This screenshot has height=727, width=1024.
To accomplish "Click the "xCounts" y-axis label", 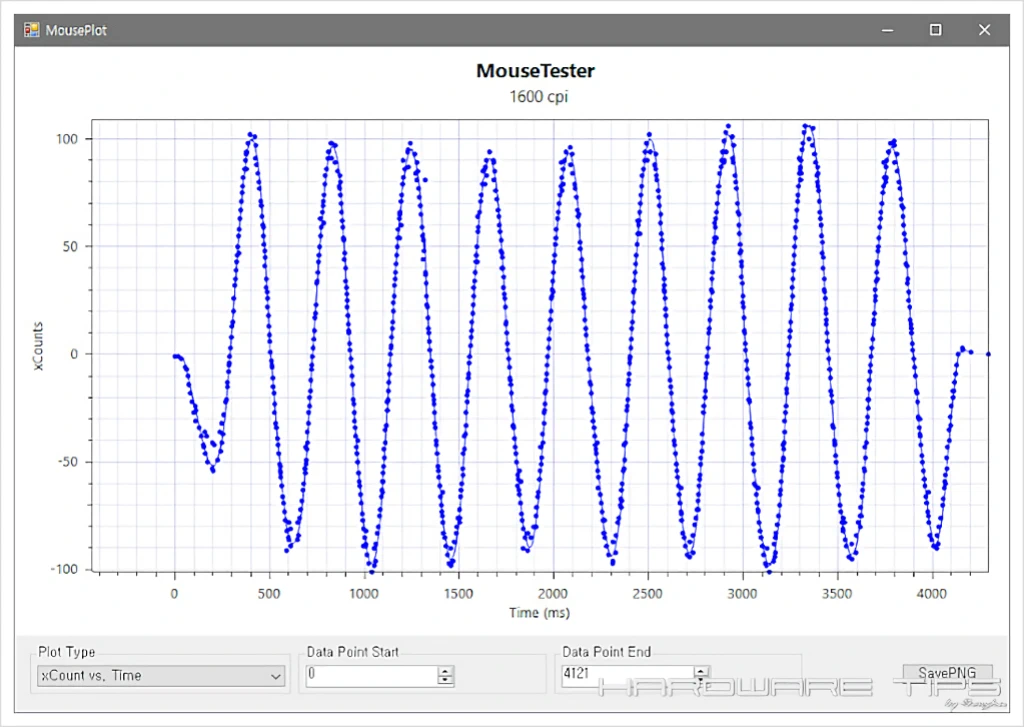I will click(x=38, y=346).
